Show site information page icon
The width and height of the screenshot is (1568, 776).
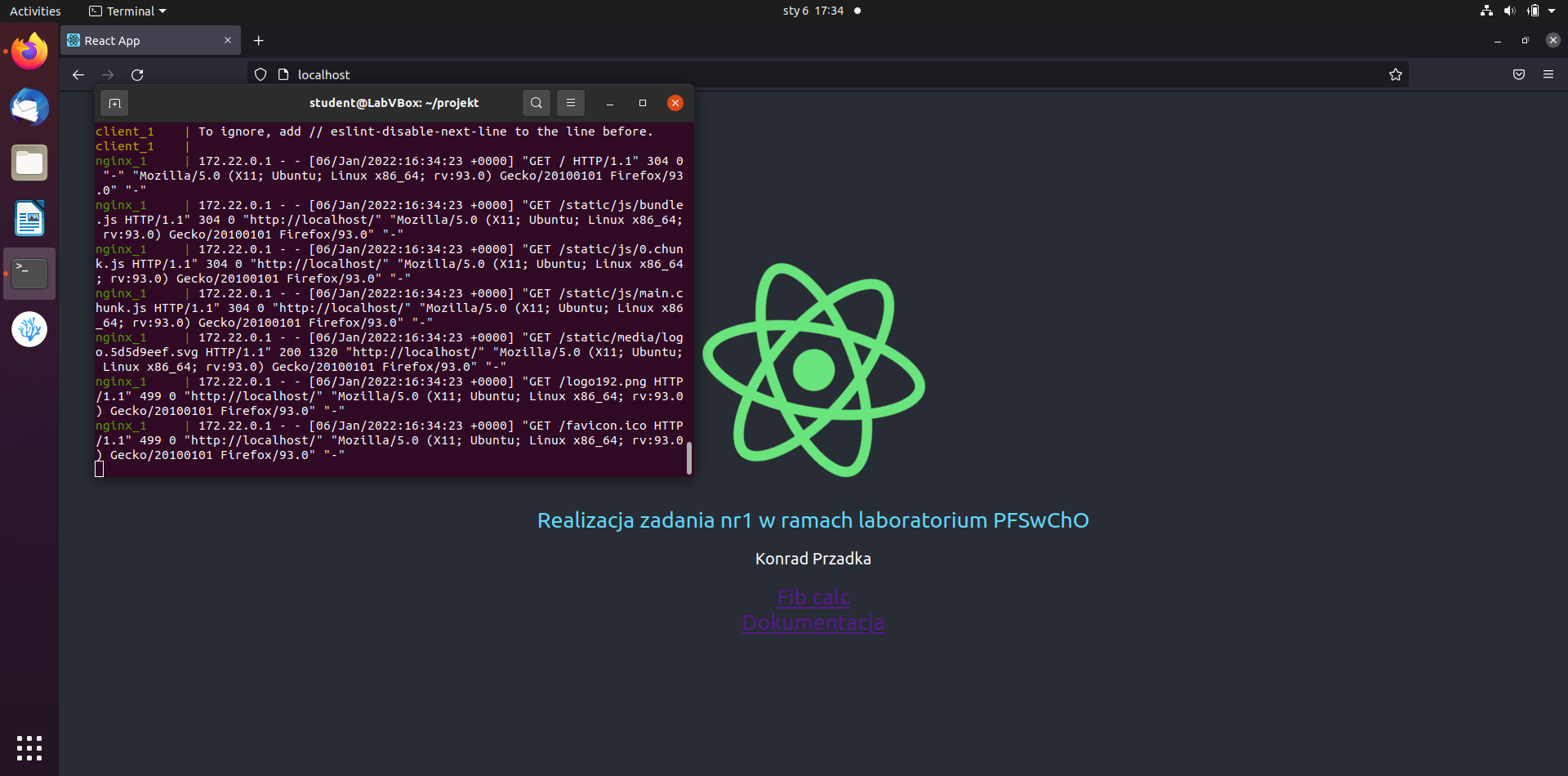point(283,74)
